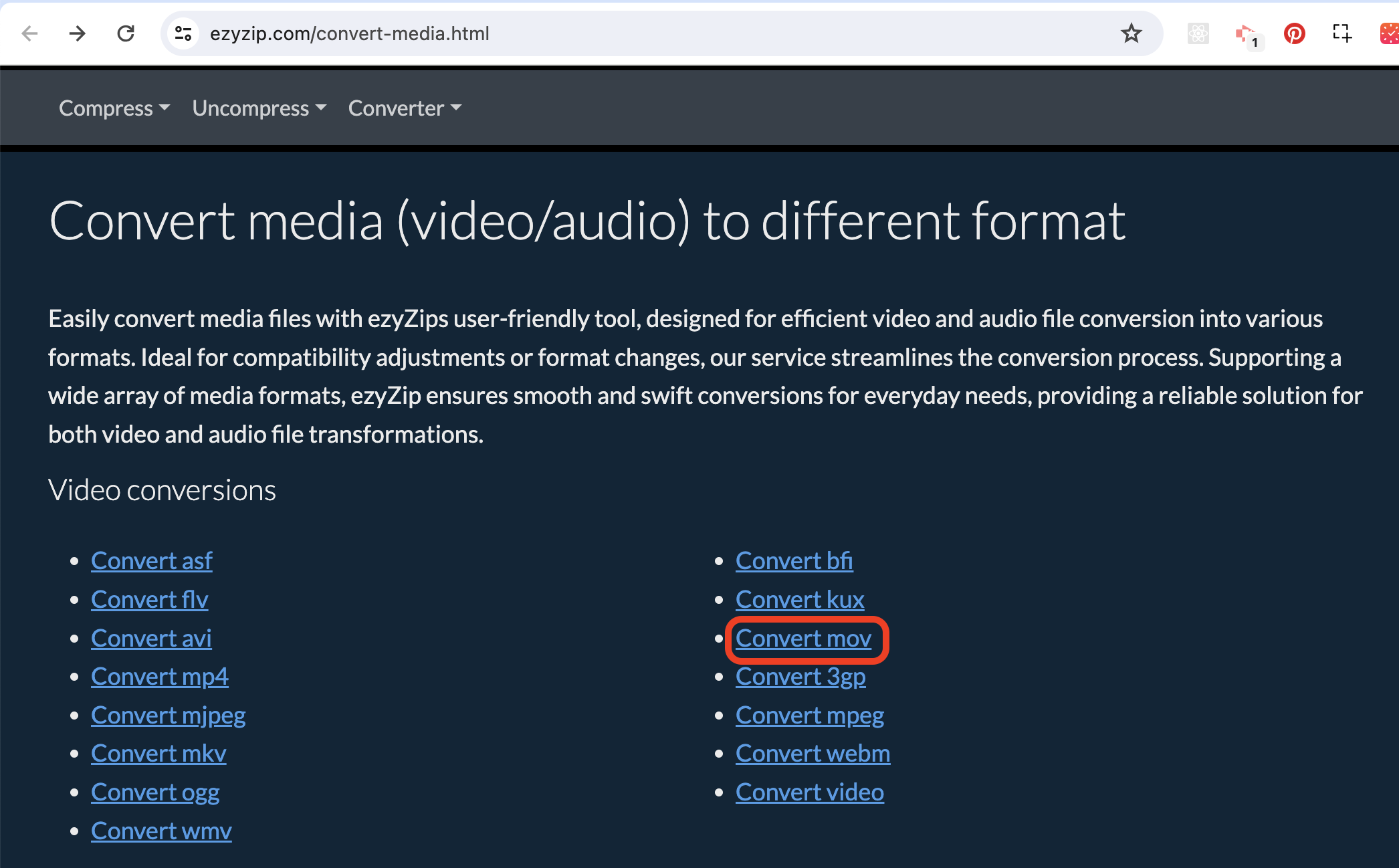Expand the Compress menu
This screenshot has height=868, width=1399.
(114, 108)
